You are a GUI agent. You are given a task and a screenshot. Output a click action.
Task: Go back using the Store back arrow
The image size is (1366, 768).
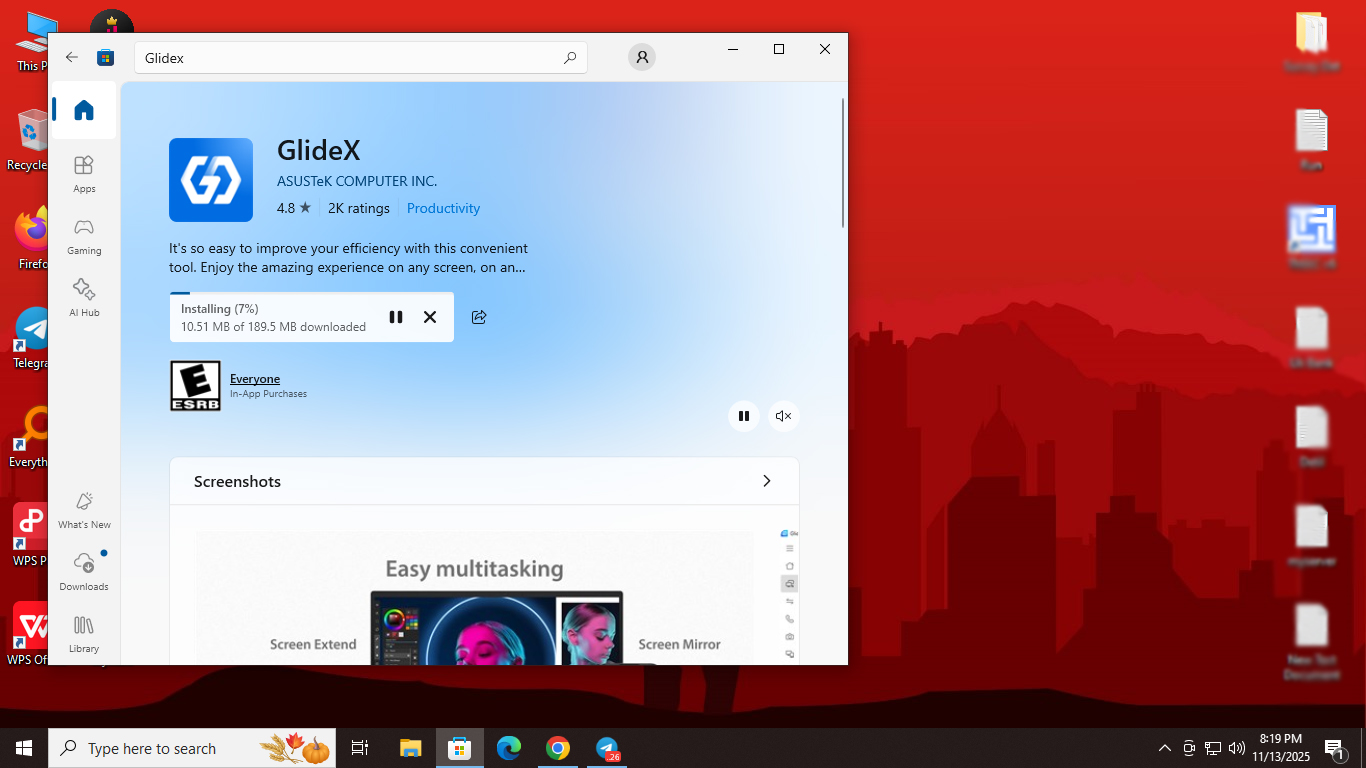(72, 58)
